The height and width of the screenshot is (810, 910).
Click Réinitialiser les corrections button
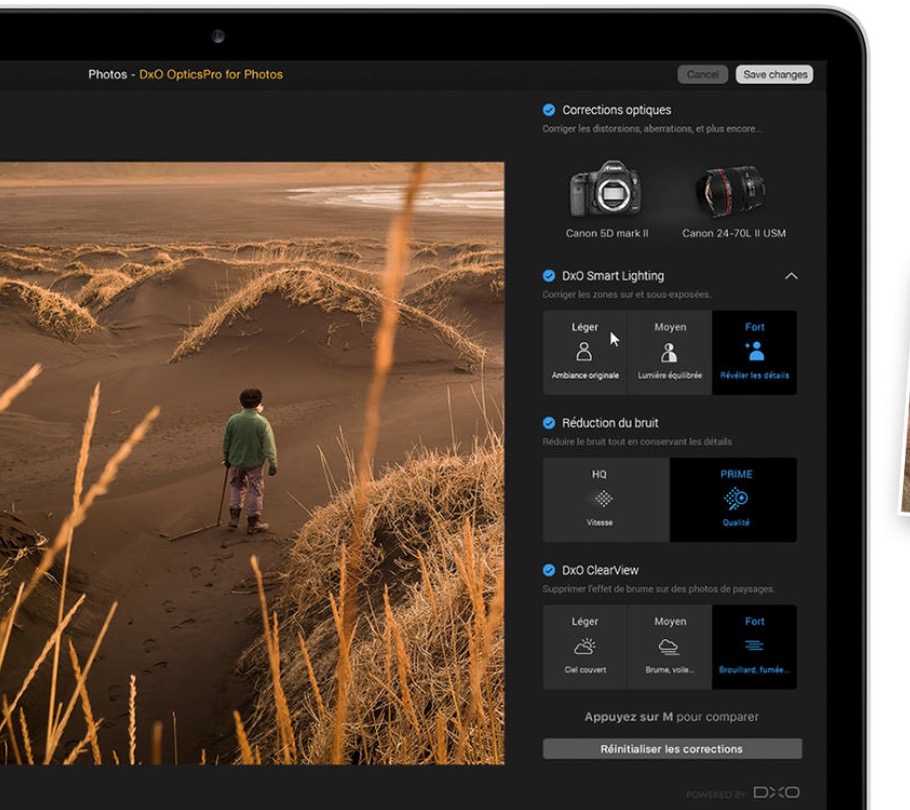click(672, 749)
